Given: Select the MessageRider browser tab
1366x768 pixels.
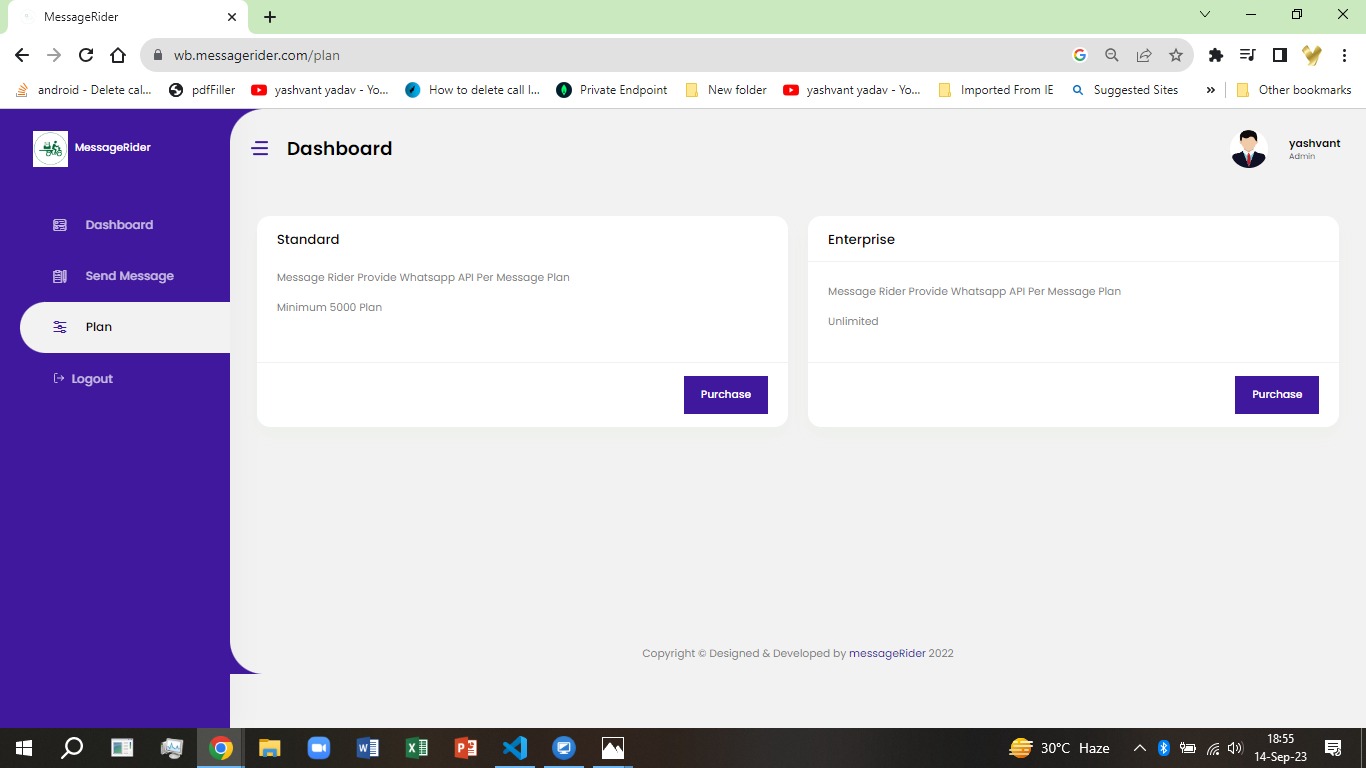Looking at the screenshot, I should click(127, 17).
